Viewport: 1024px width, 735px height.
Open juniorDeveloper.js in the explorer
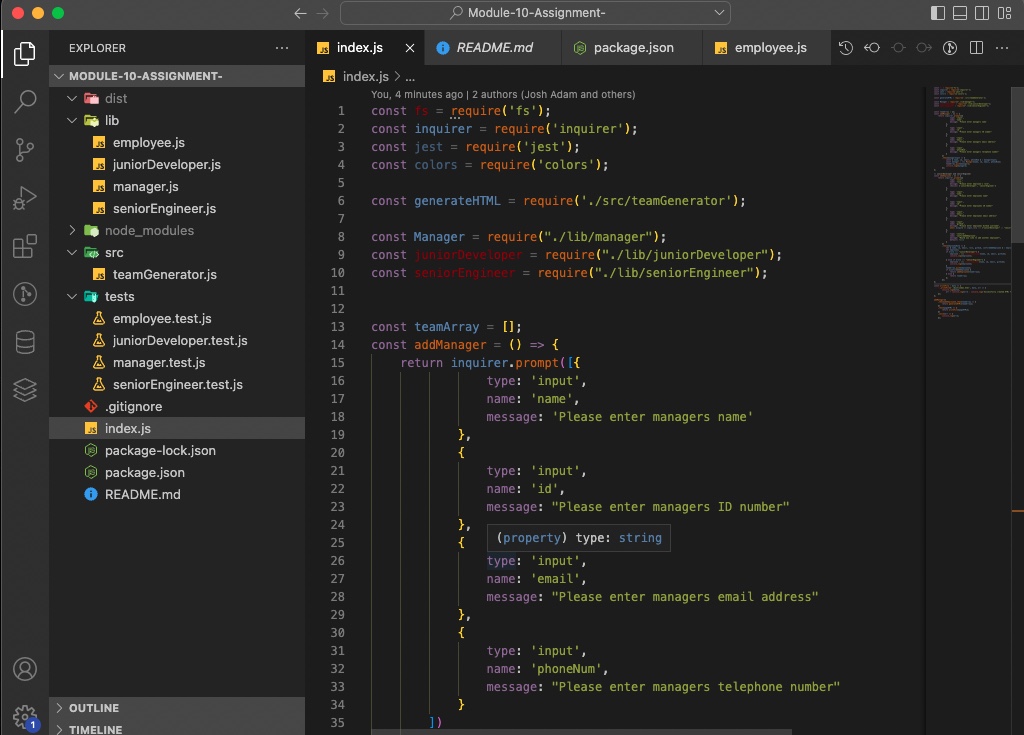click(x=177, y=165)
